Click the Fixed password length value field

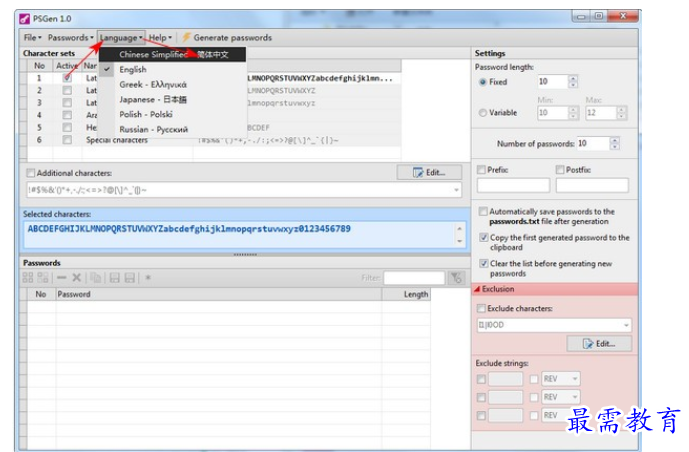(x=553, y=82)
